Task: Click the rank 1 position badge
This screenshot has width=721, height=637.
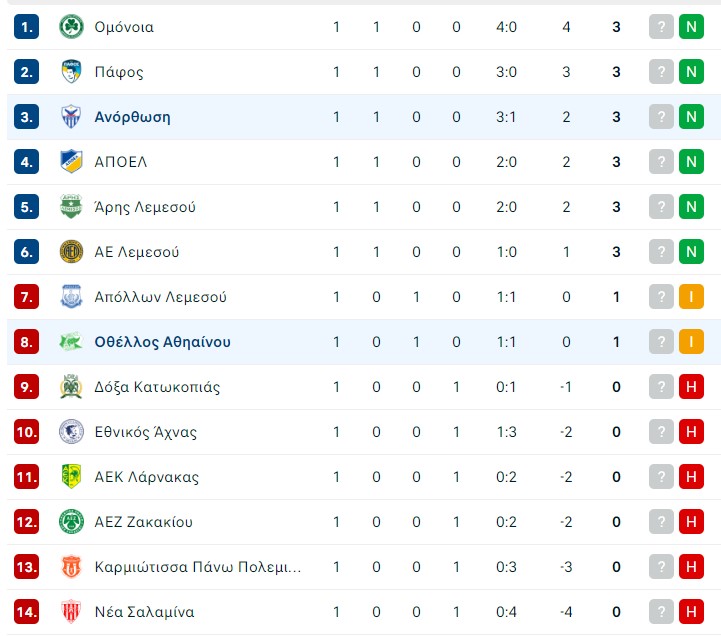Action: click(x=26, y=27)
